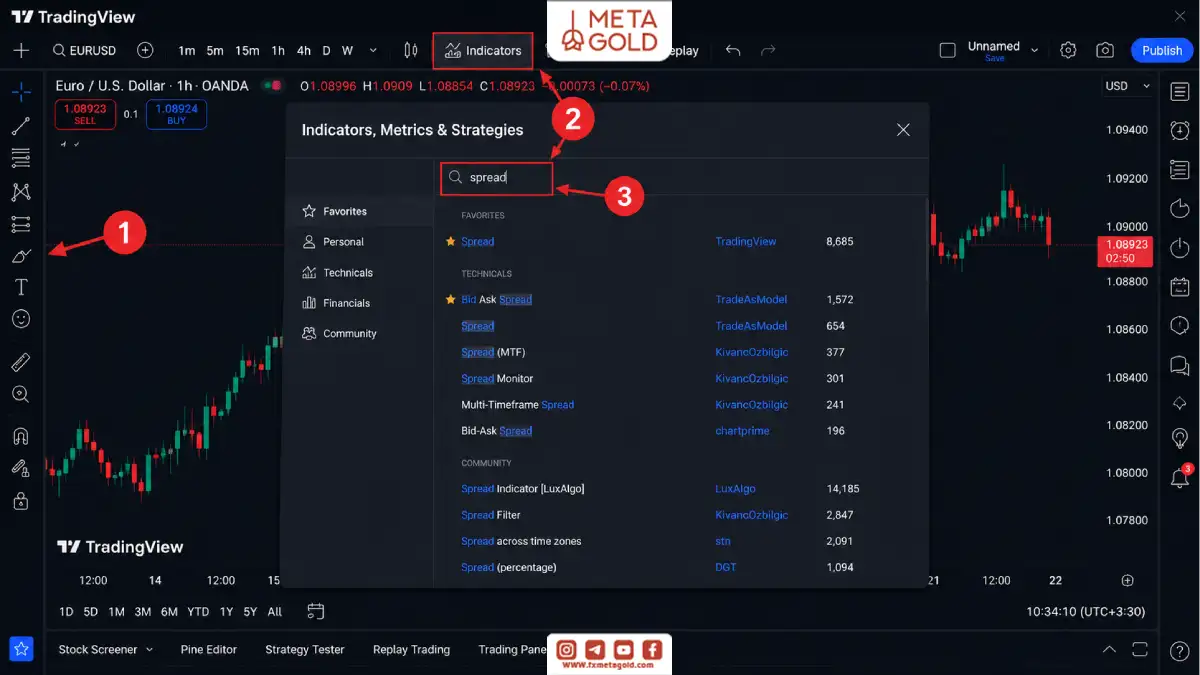
Task: Open the watchlist panel
Action: pos(1179,92)
